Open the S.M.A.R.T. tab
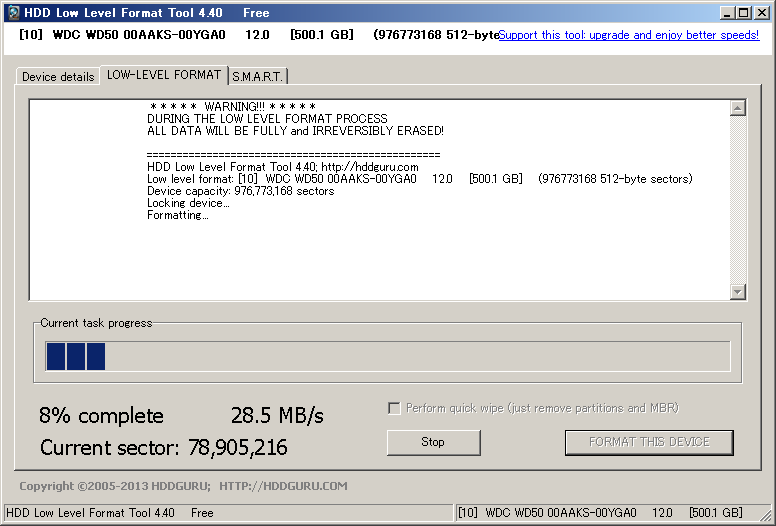776x526 pixels. [x=257, y=77]
